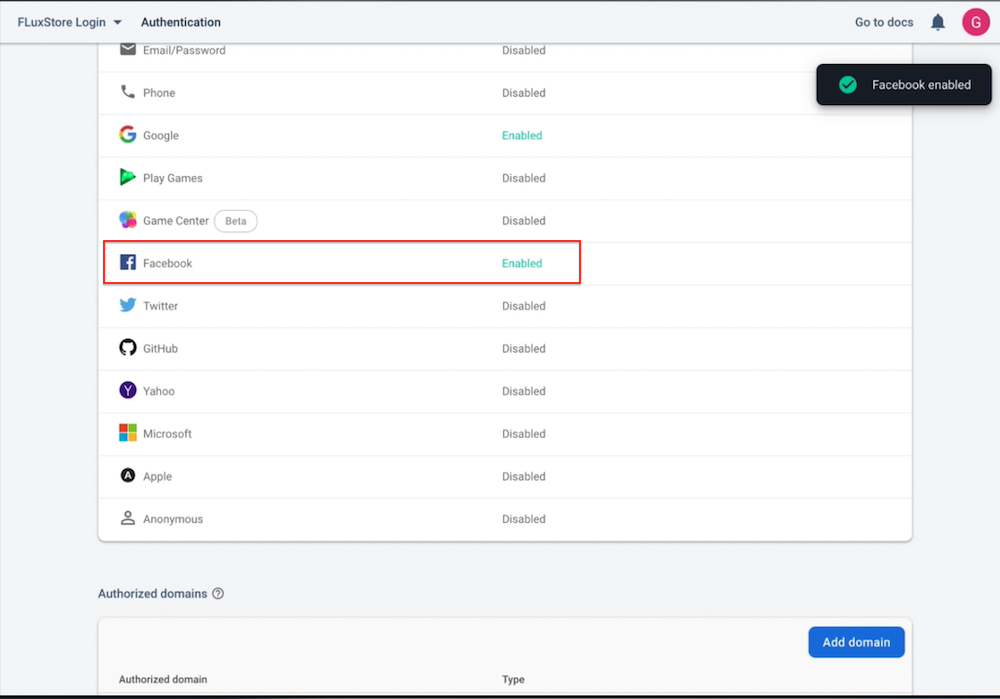Click Game Center's Disabled status
This screenshot has height=699, width=1000.
tap(524, 221)
